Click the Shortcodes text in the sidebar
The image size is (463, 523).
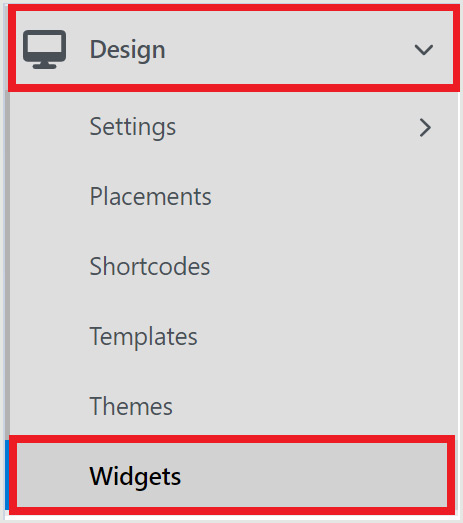tap(150, 267)
